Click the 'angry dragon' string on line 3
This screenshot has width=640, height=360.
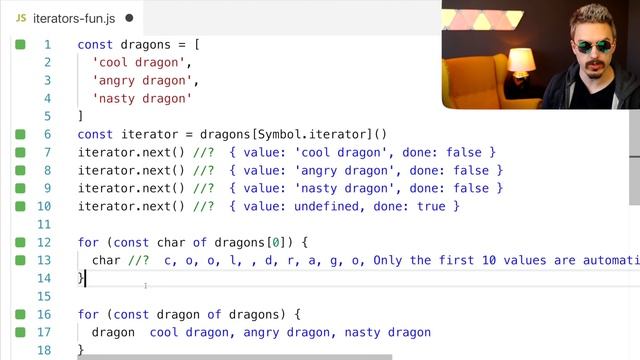point(142,80)
